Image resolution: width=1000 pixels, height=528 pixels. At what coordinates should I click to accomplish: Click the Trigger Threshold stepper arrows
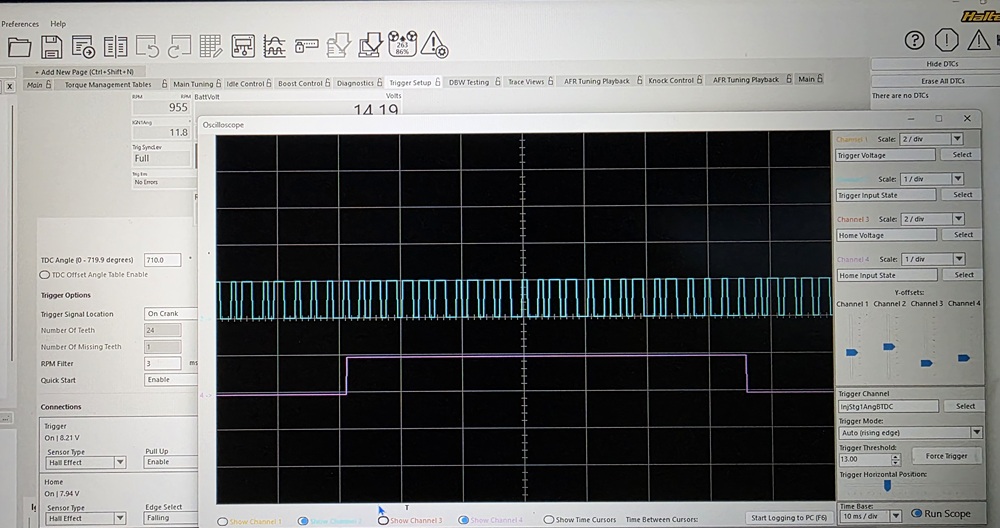pos(896,459)
